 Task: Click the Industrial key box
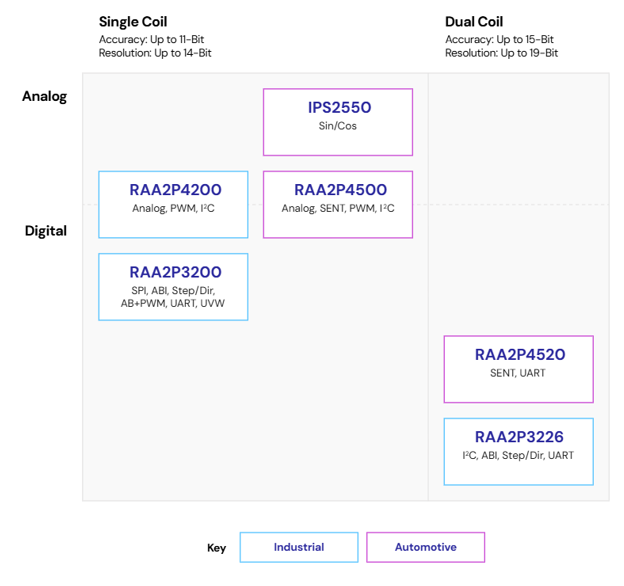pyautogui.click(x=298, y=547)
